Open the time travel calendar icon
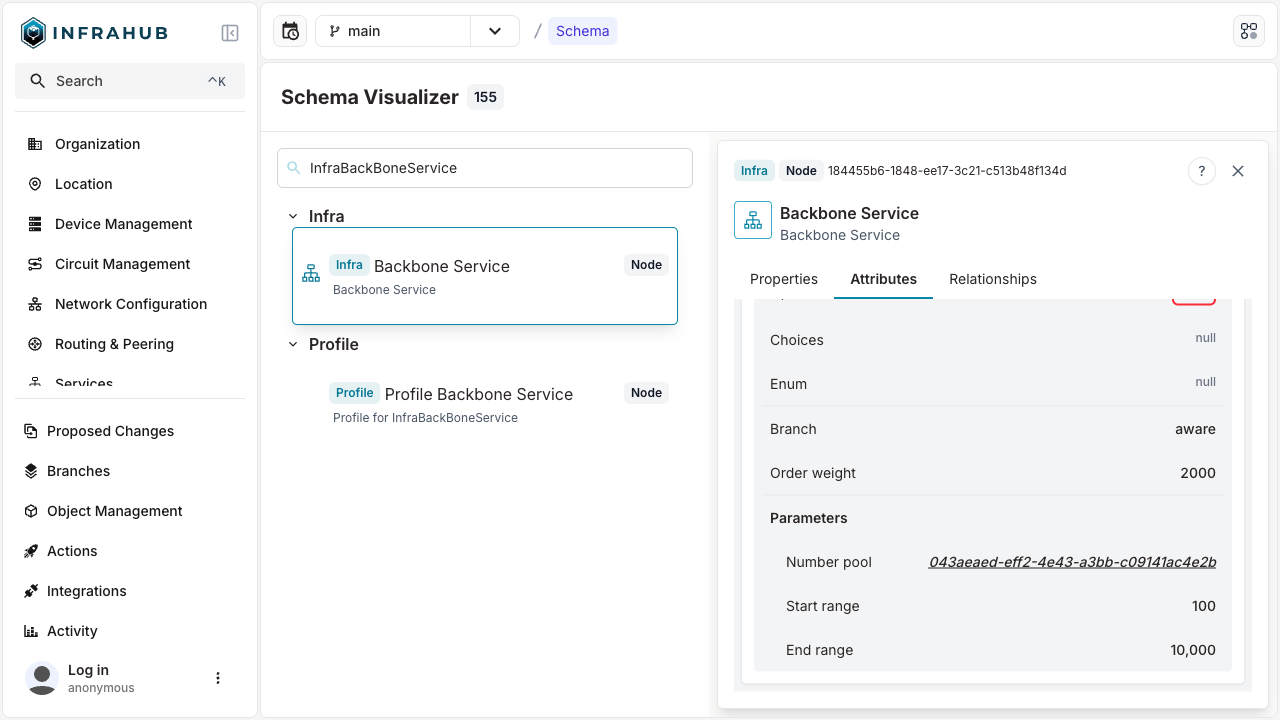Image resolution: width=1280 pixels, height=720 pixels. [290, 31]
